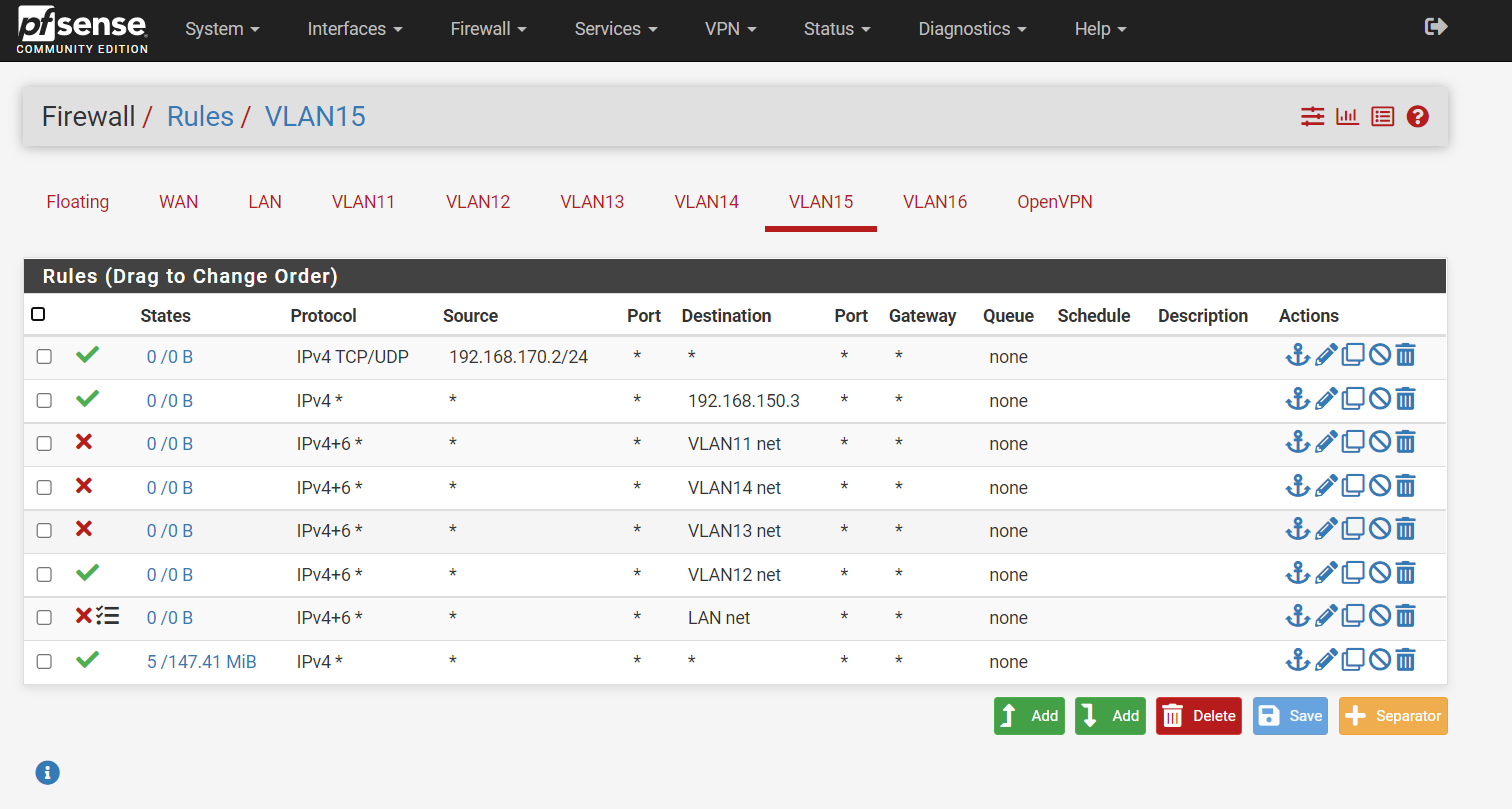Switch to the LAN tab
This screenshot has height=809, width=1512.
coord(265,202)
